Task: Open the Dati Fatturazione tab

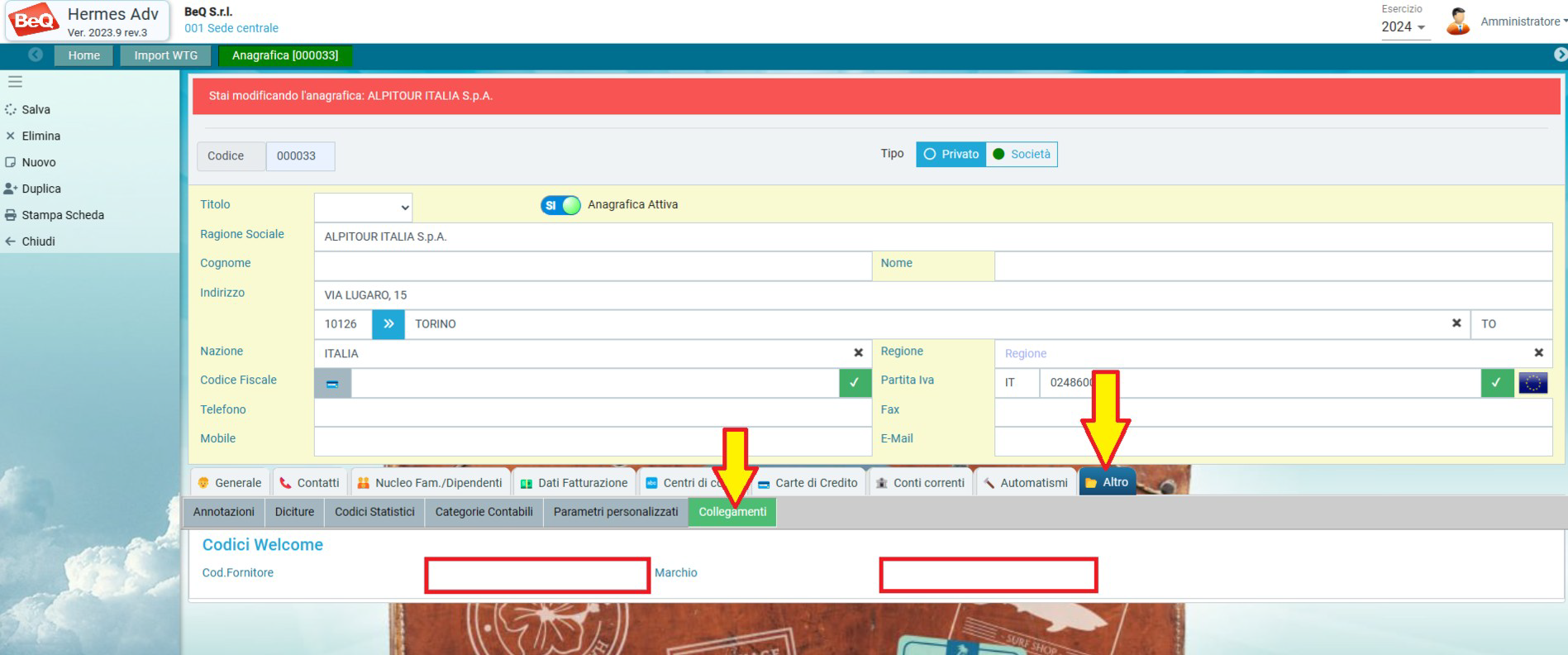Action: pyautogui.click(x=574, y=483)
